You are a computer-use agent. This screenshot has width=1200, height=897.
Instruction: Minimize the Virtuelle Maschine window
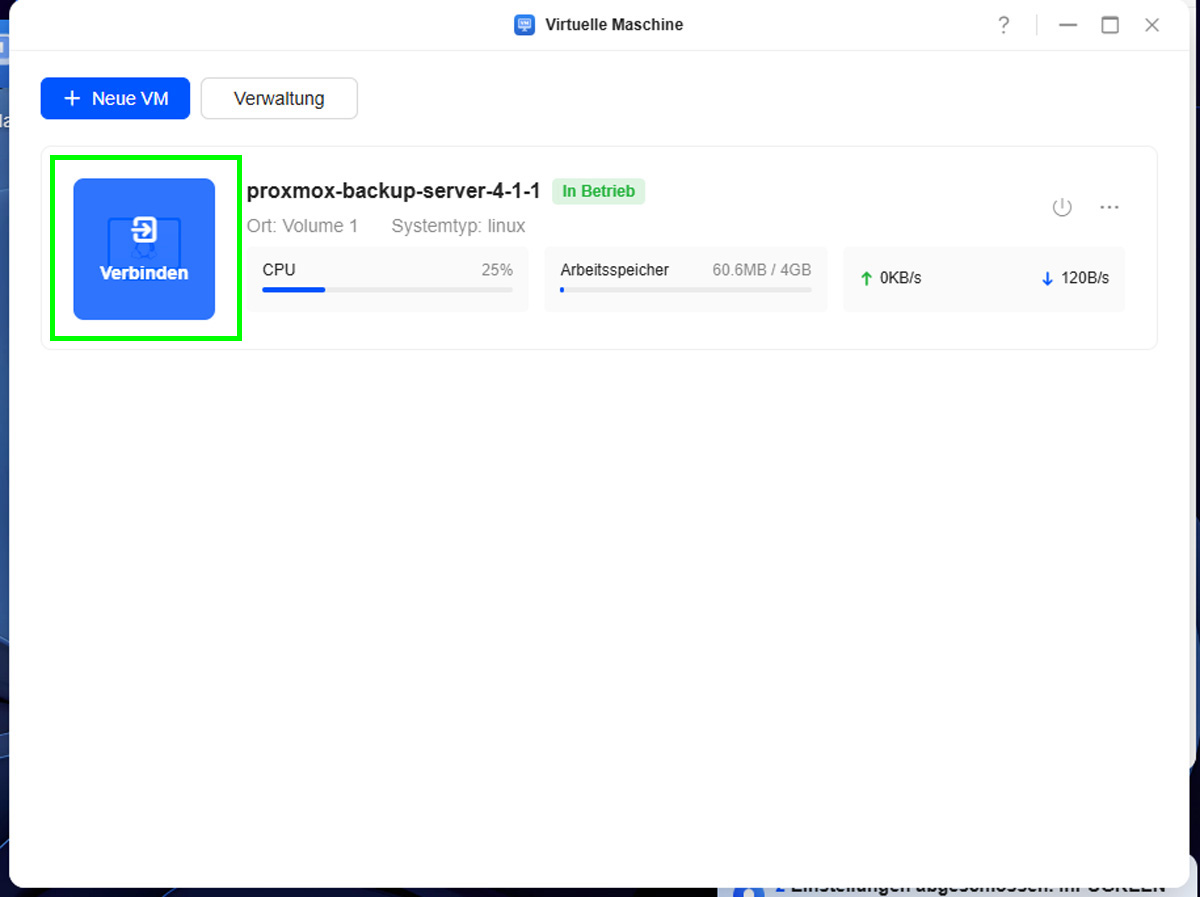point(1068,25)
